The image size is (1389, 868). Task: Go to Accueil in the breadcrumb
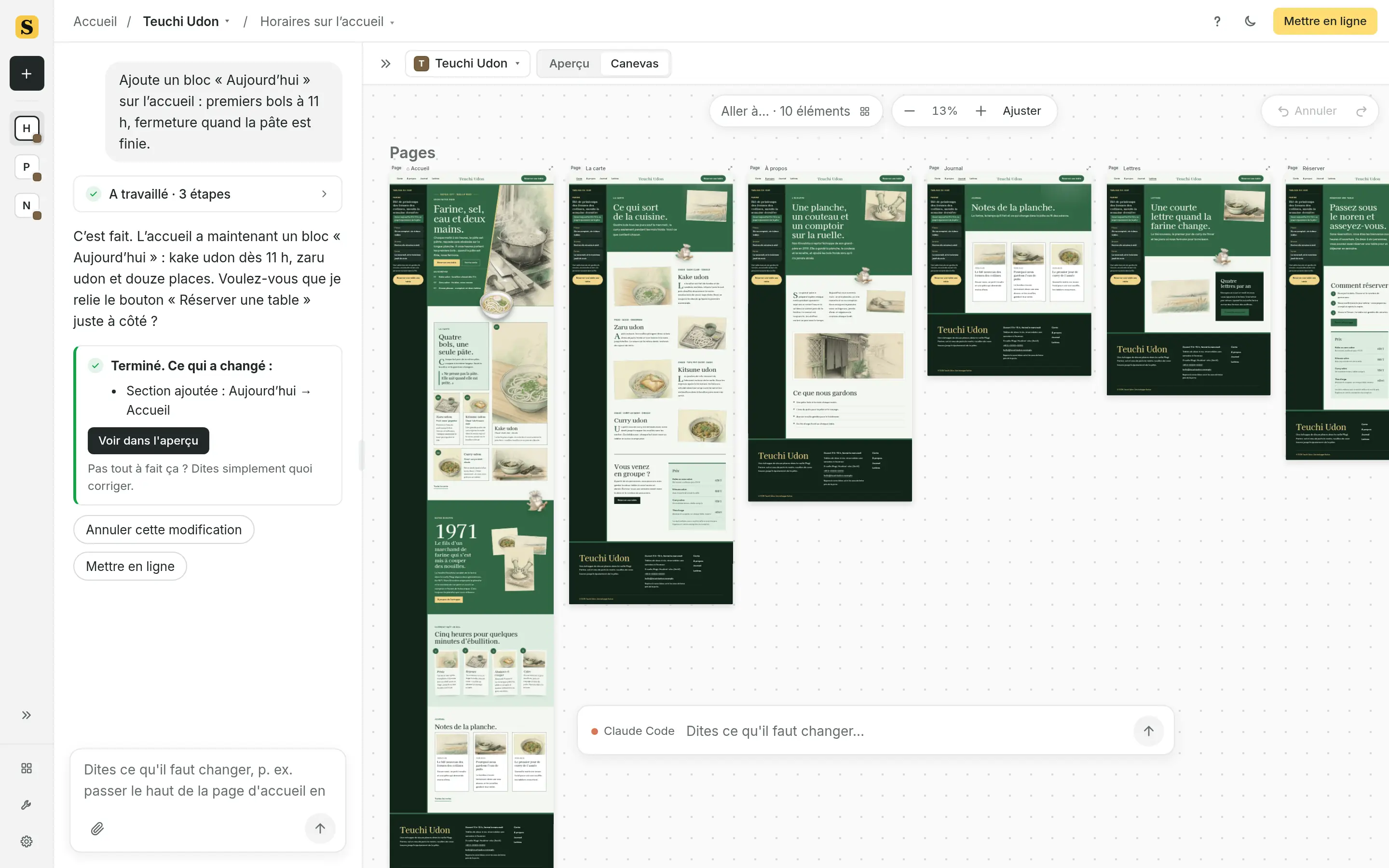click(x=95, y=21)
